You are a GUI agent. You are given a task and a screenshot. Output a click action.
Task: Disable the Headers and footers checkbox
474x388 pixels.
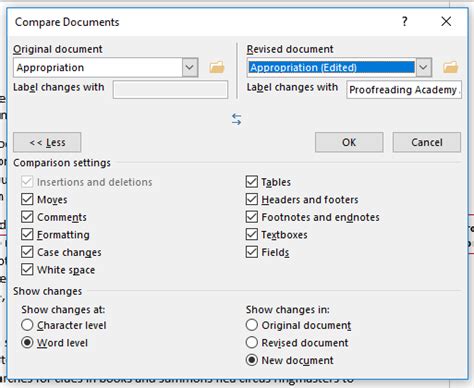(x=252, y=199)
